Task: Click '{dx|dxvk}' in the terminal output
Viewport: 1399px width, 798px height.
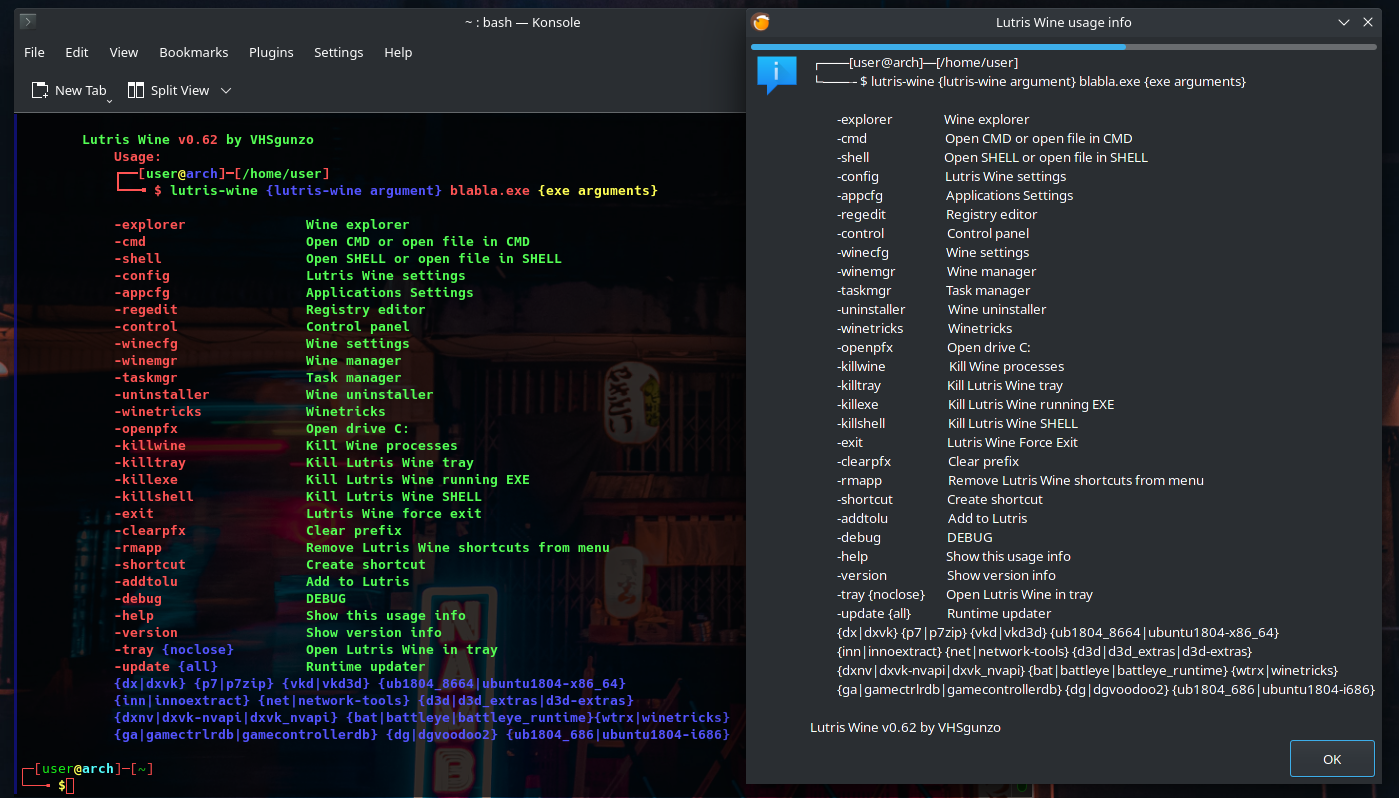Action: point(150,683)
